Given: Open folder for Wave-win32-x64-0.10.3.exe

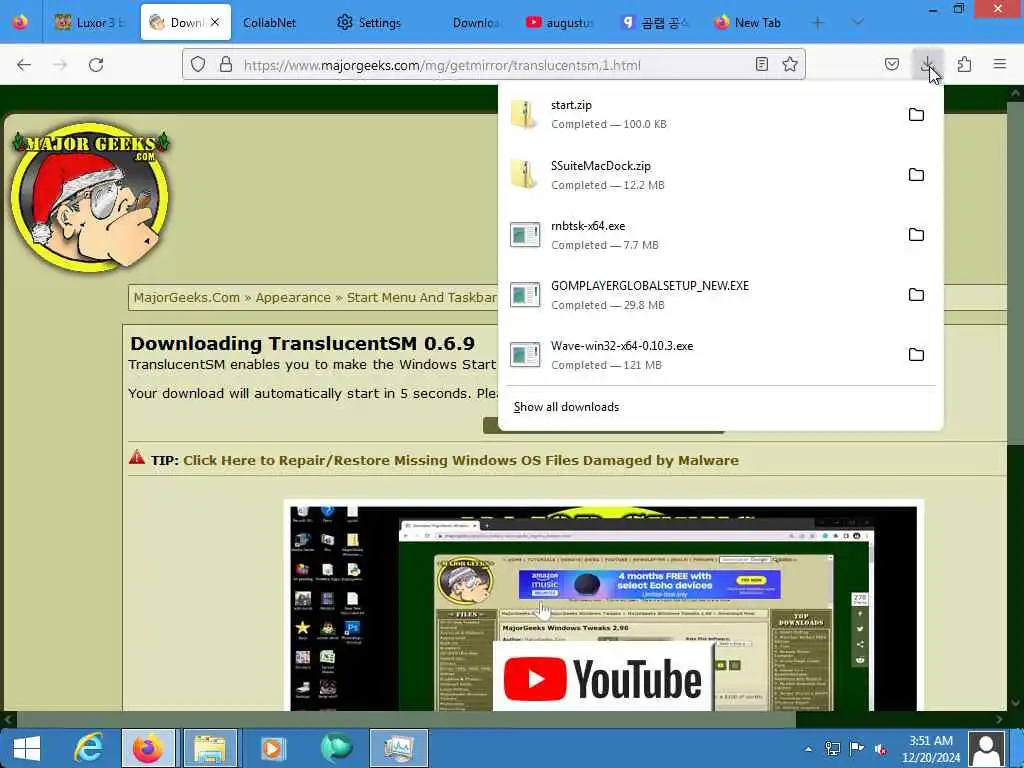Looking at the screenshot, I should pyautogui.click(x=916, y=355).
